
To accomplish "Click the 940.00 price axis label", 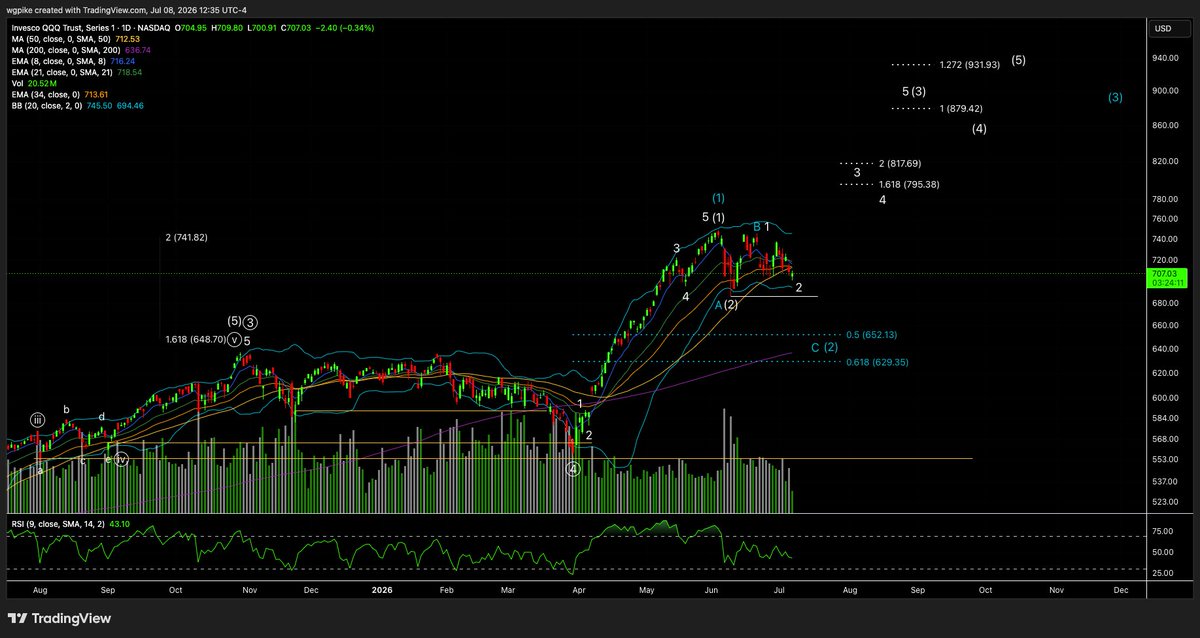I will tap(1163, 58).
